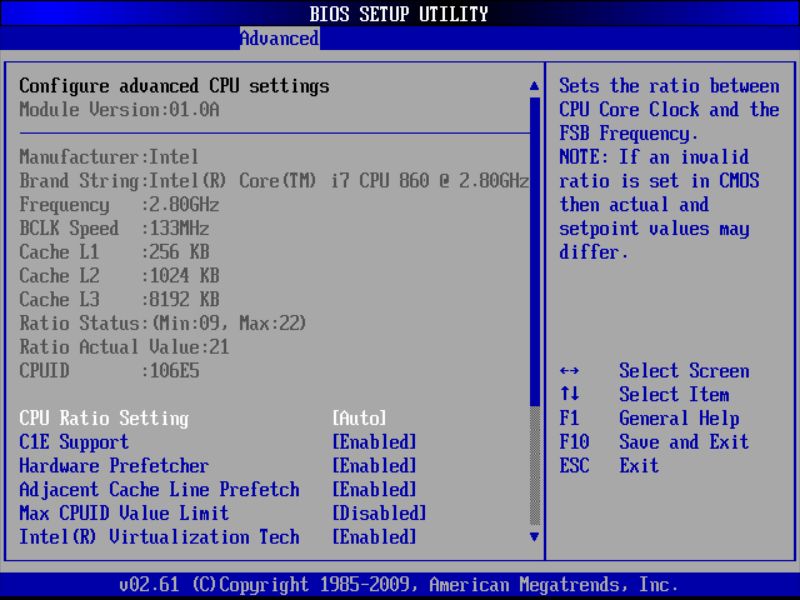Select Adjacent Cache Line Prefetch setting
The image size is (800, 600).
tap(159, 489)
